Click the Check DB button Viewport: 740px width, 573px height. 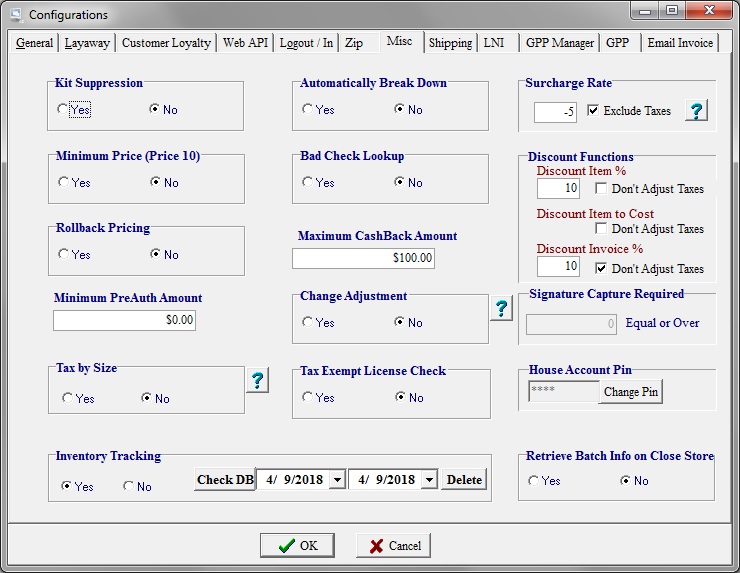[224, 480]
